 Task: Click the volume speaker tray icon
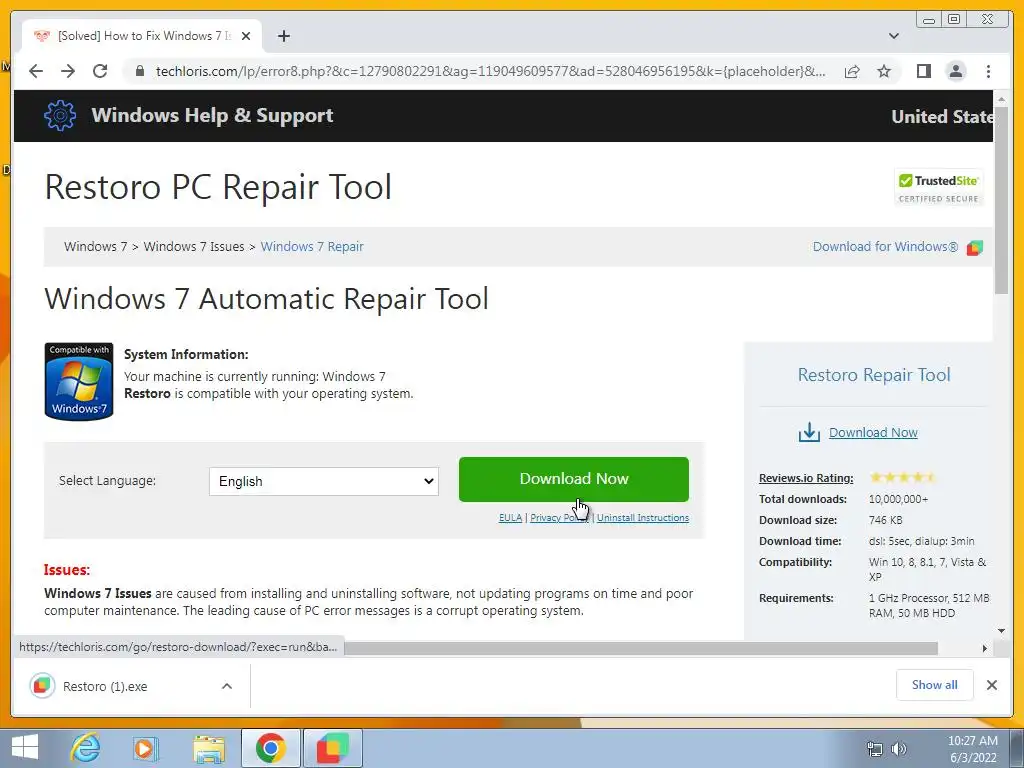tap(899, 749)
